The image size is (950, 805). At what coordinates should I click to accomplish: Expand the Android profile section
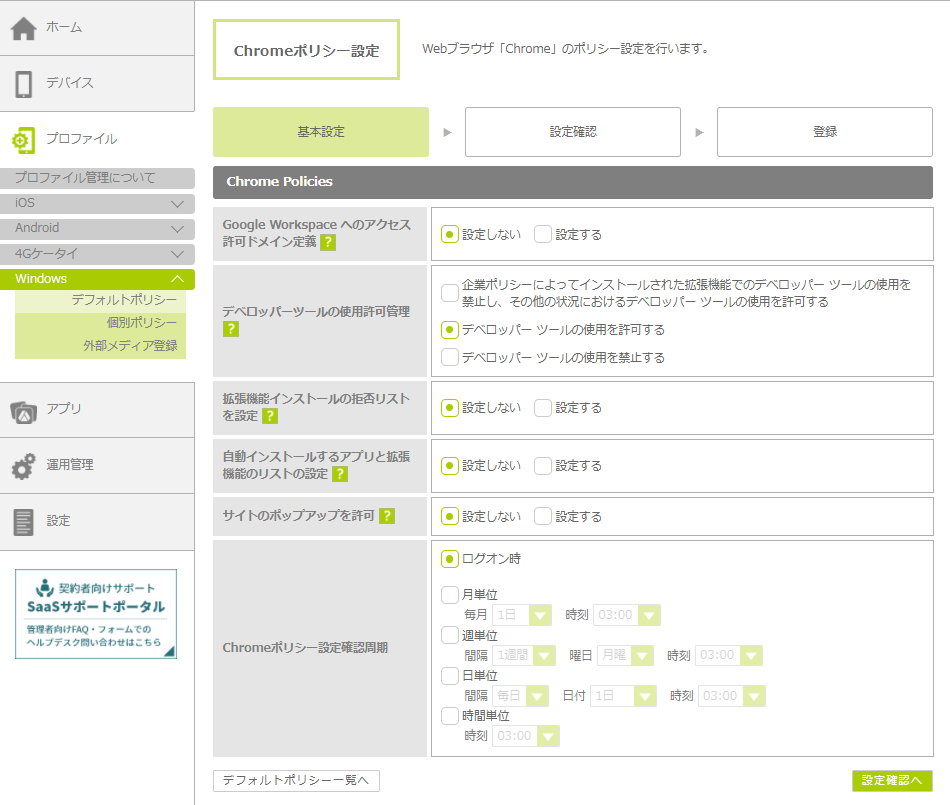click(177, 229)
